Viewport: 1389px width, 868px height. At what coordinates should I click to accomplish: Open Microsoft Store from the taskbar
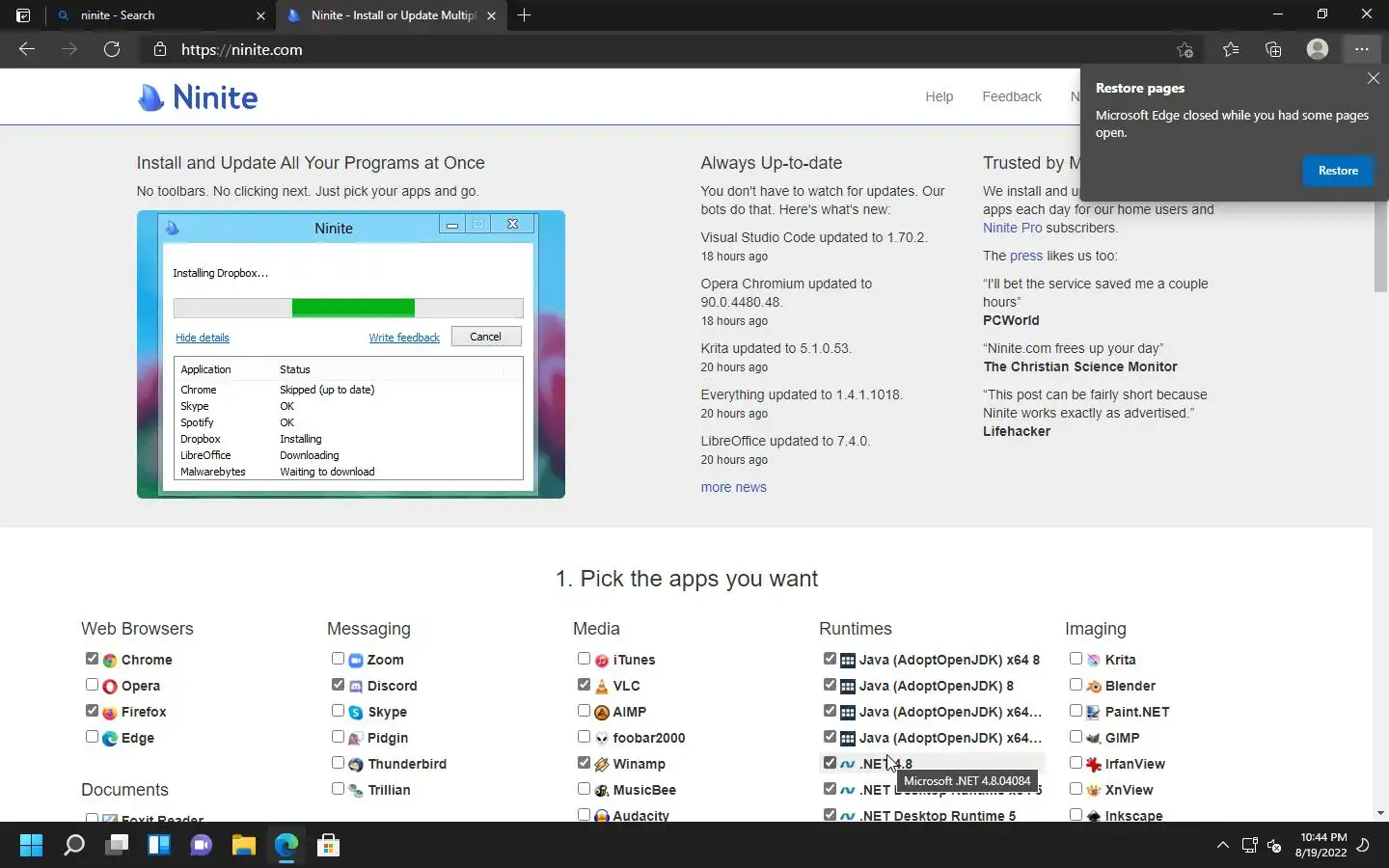(x=328, y=846)
